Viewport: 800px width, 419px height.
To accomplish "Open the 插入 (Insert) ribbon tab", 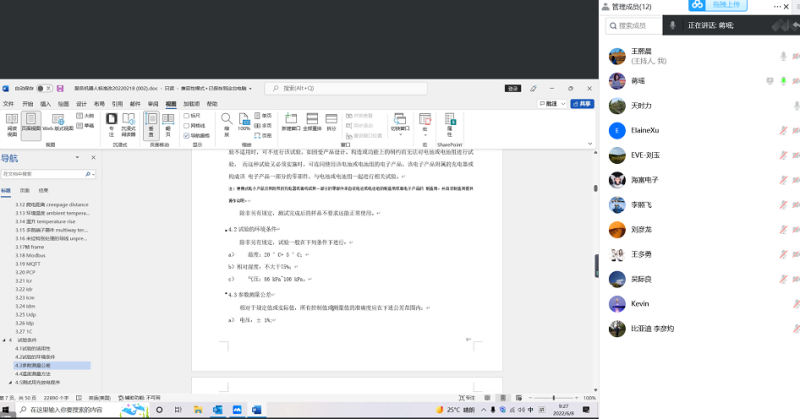I will [45, 103].
